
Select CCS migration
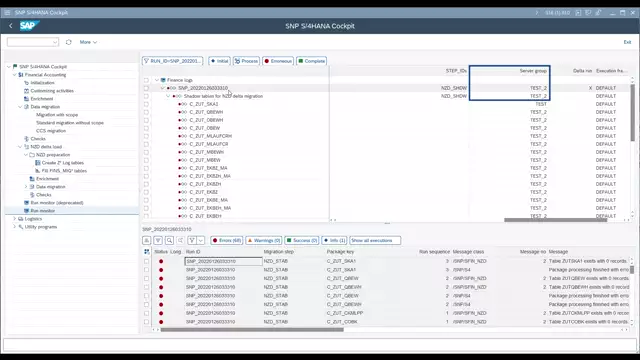(x=51, y=131)
